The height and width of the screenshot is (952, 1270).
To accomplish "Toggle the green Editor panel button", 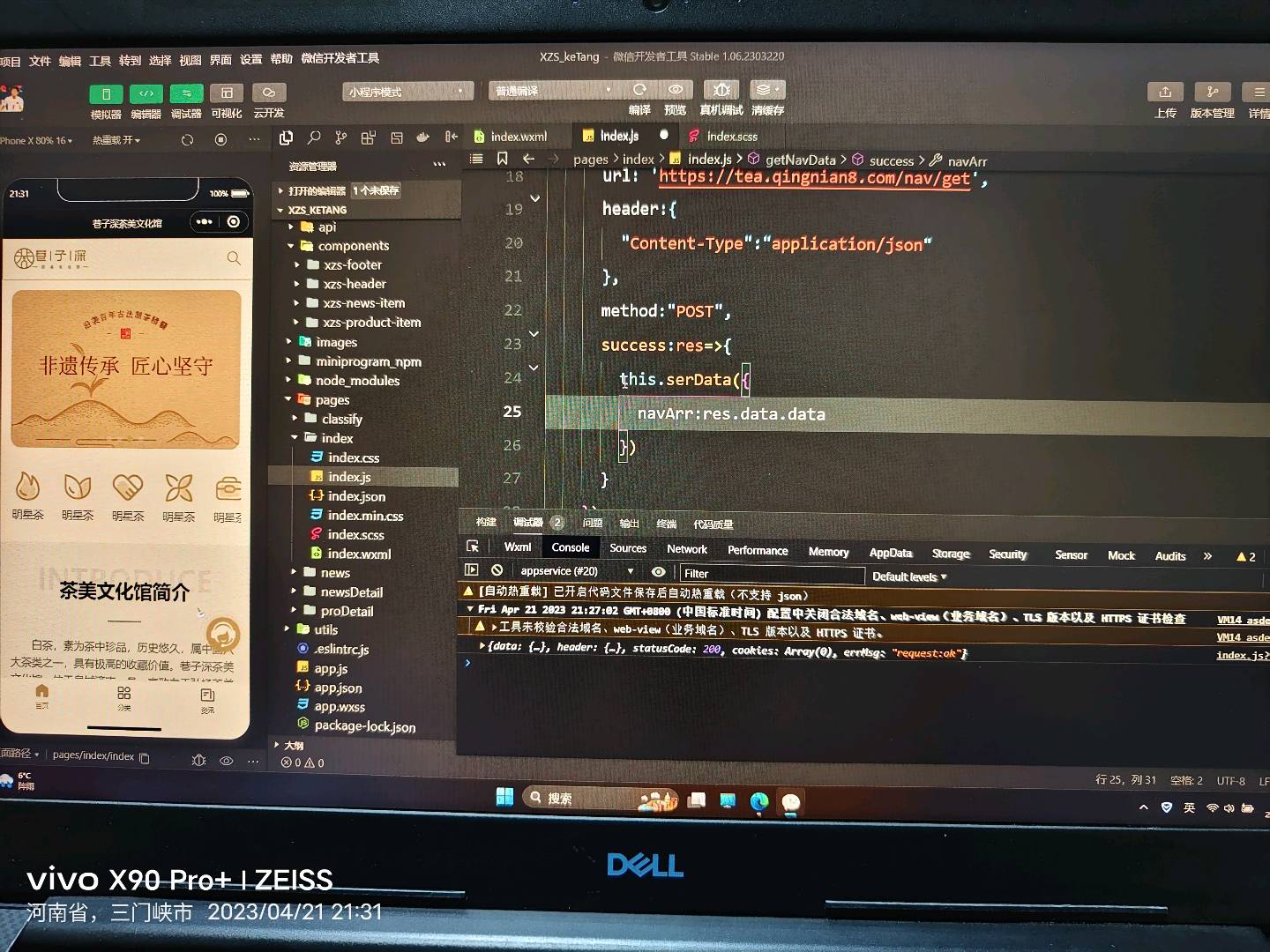I will pos(146,93).
